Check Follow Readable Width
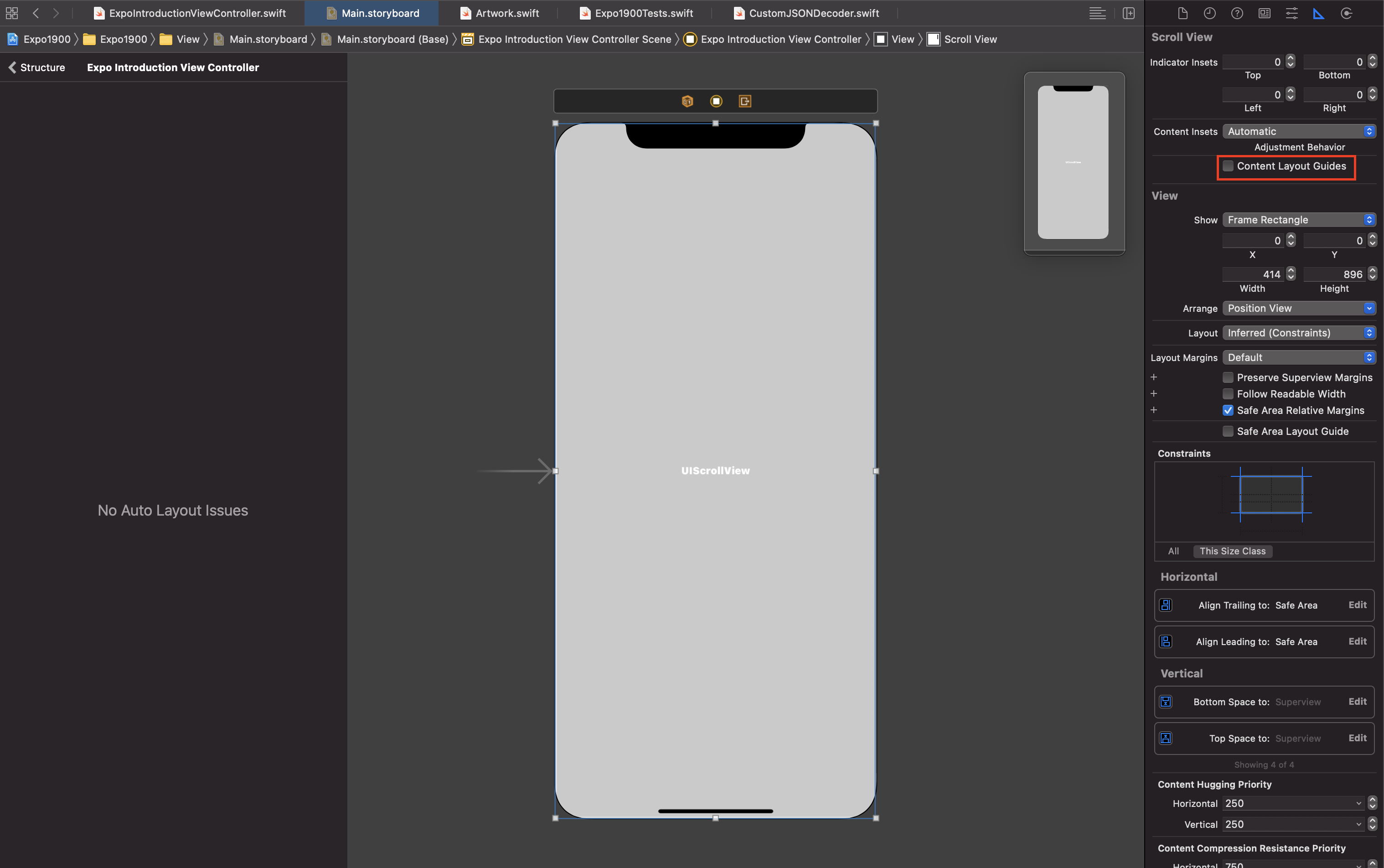This screenshot has width=1384, height=868. [x=1228, y=394]
